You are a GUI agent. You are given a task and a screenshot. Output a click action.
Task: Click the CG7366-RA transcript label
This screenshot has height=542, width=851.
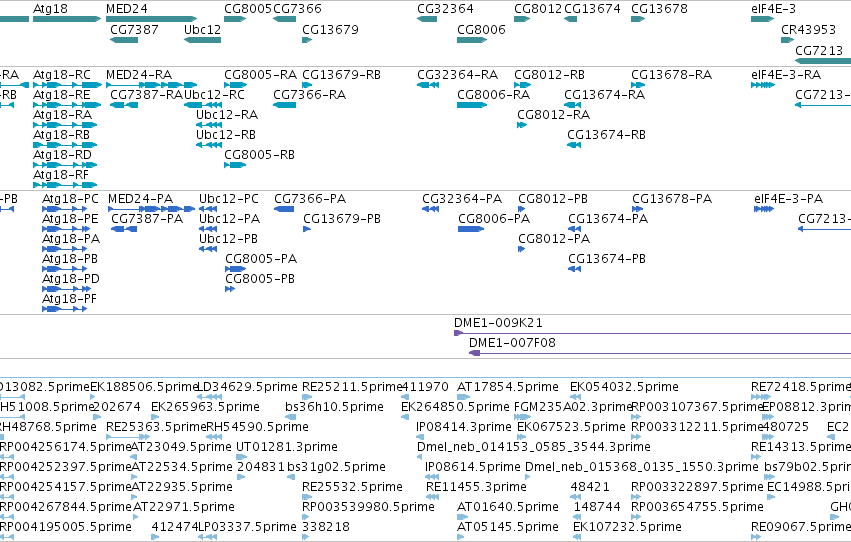coord(309,95)
